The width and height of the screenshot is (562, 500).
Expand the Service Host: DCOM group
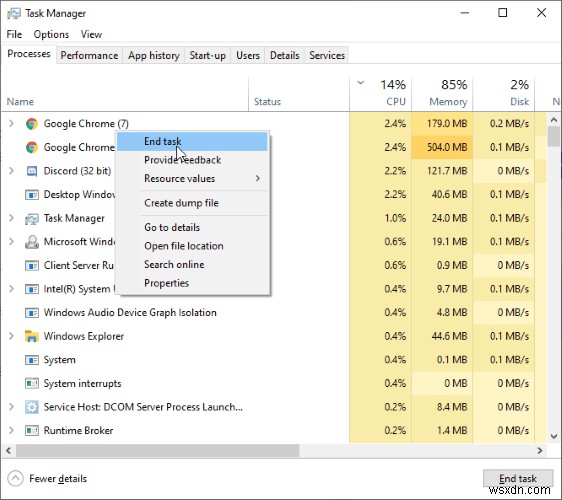point(11,407)
